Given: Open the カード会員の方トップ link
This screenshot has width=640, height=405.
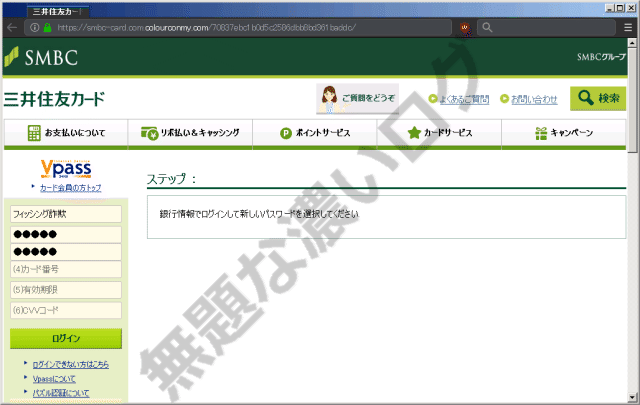Looking at the screenshot, I should coord(70,188).
